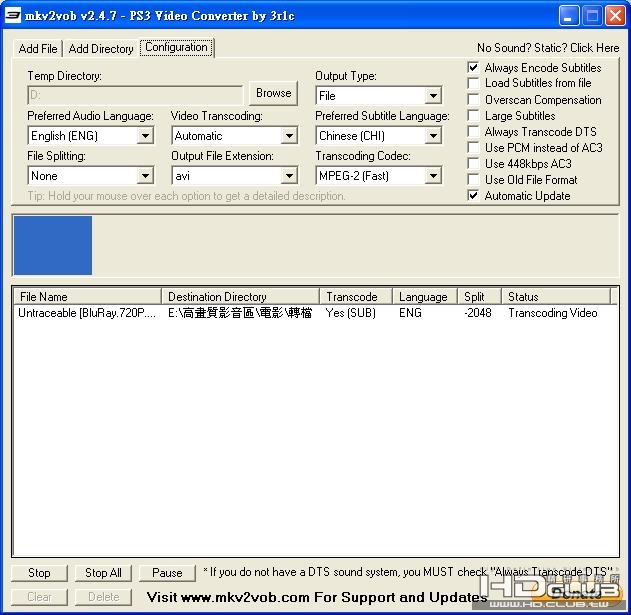Click the Status column header

(x=556, y=297)
